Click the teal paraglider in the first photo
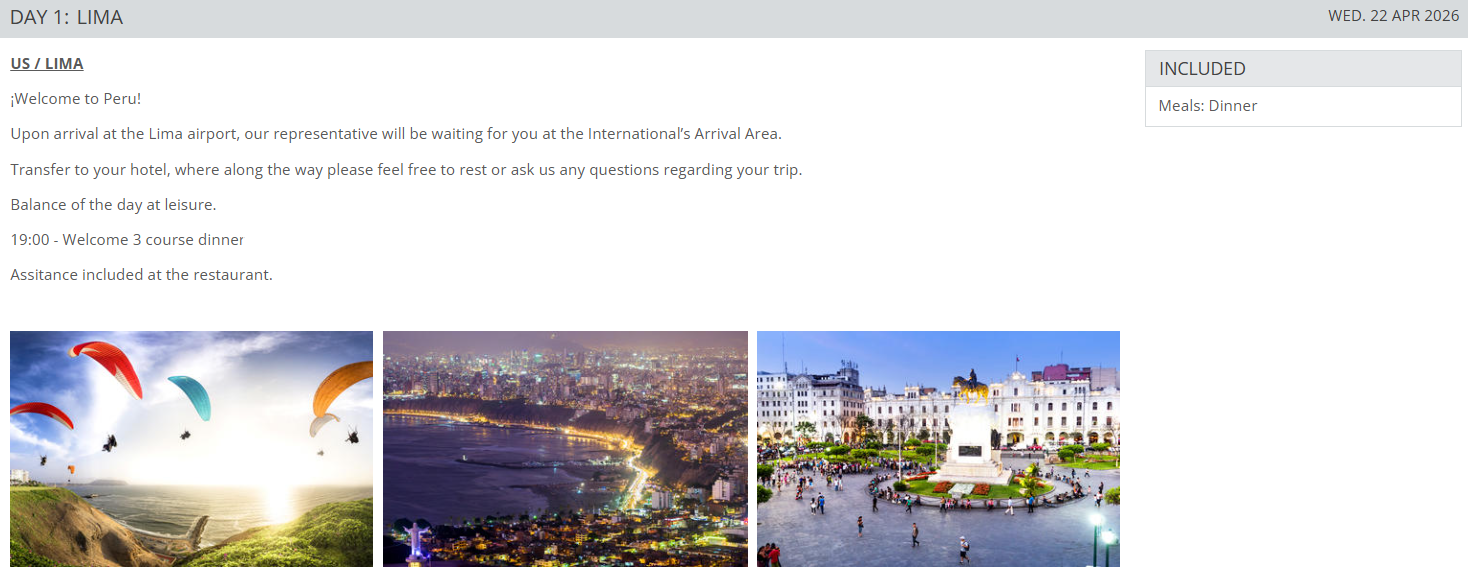This screenshot has width=1468, height=571. [190, 397]
